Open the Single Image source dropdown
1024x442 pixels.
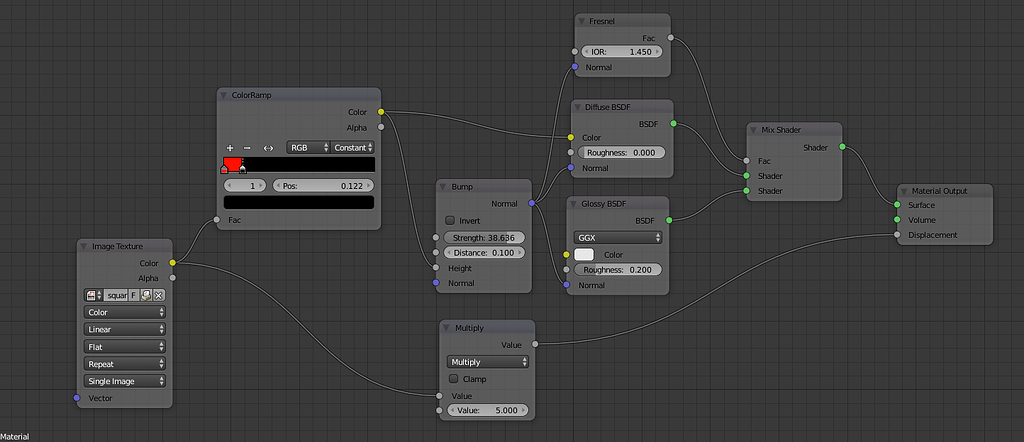click(125, 381)
